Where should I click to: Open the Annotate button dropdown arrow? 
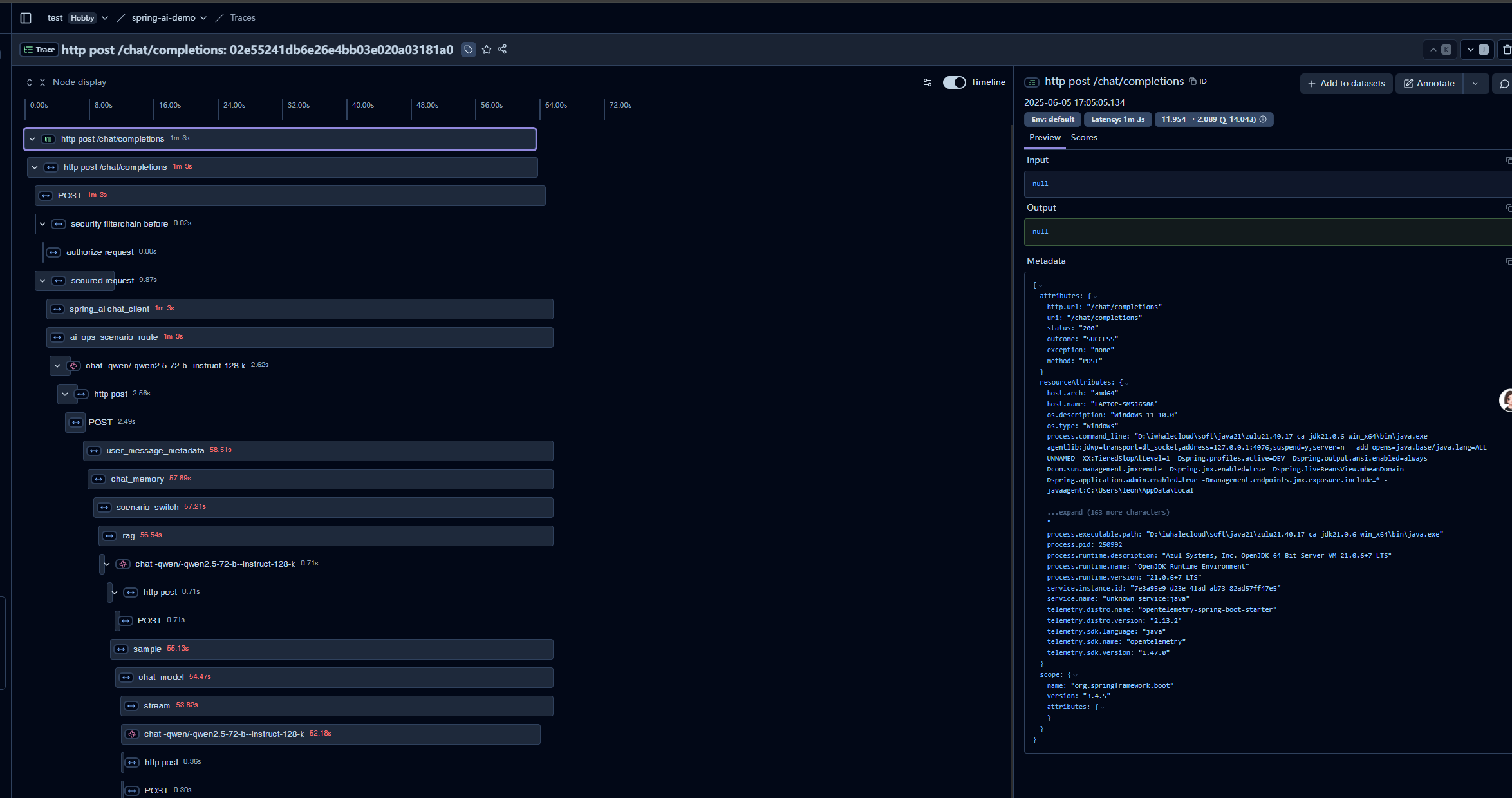coord(1475,84)
